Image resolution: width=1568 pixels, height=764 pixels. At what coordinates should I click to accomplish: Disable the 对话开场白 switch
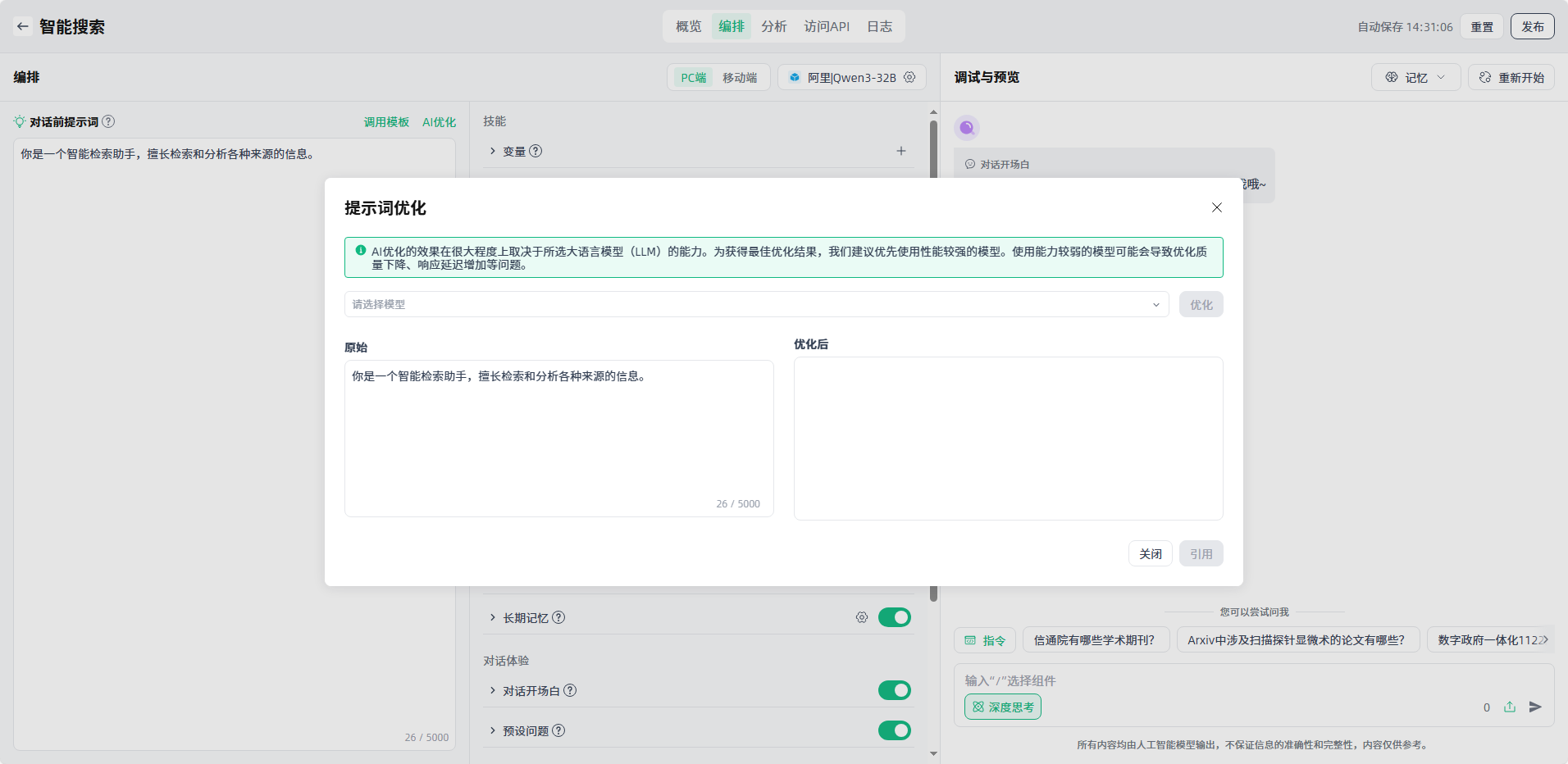(x=894, y=690)
